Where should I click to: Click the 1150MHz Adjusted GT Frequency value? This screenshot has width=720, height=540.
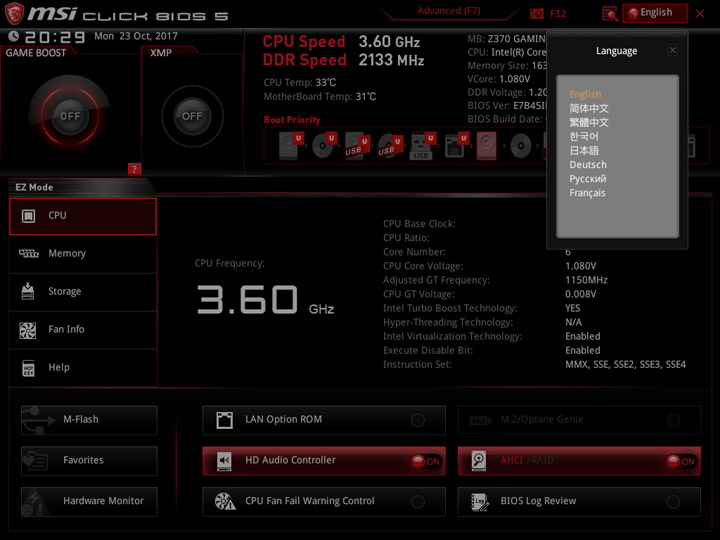pos(586,280)
